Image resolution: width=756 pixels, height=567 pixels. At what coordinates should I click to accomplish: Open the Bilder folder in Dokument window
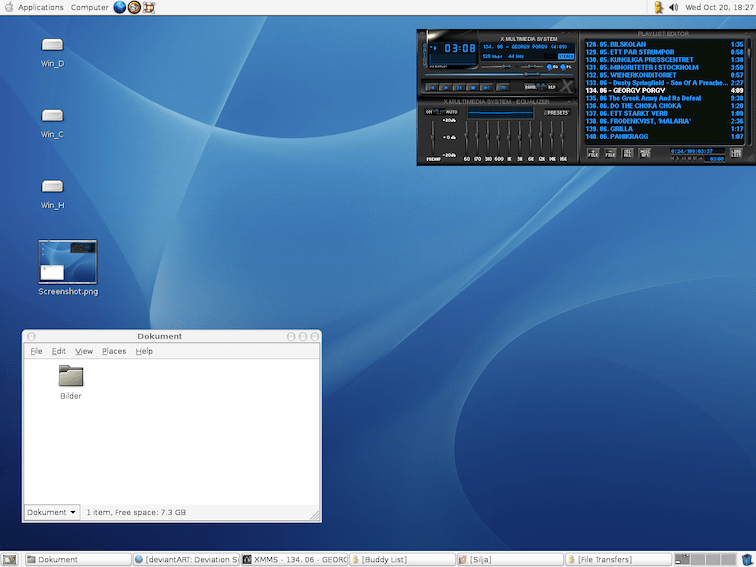[x=70, y=377]
